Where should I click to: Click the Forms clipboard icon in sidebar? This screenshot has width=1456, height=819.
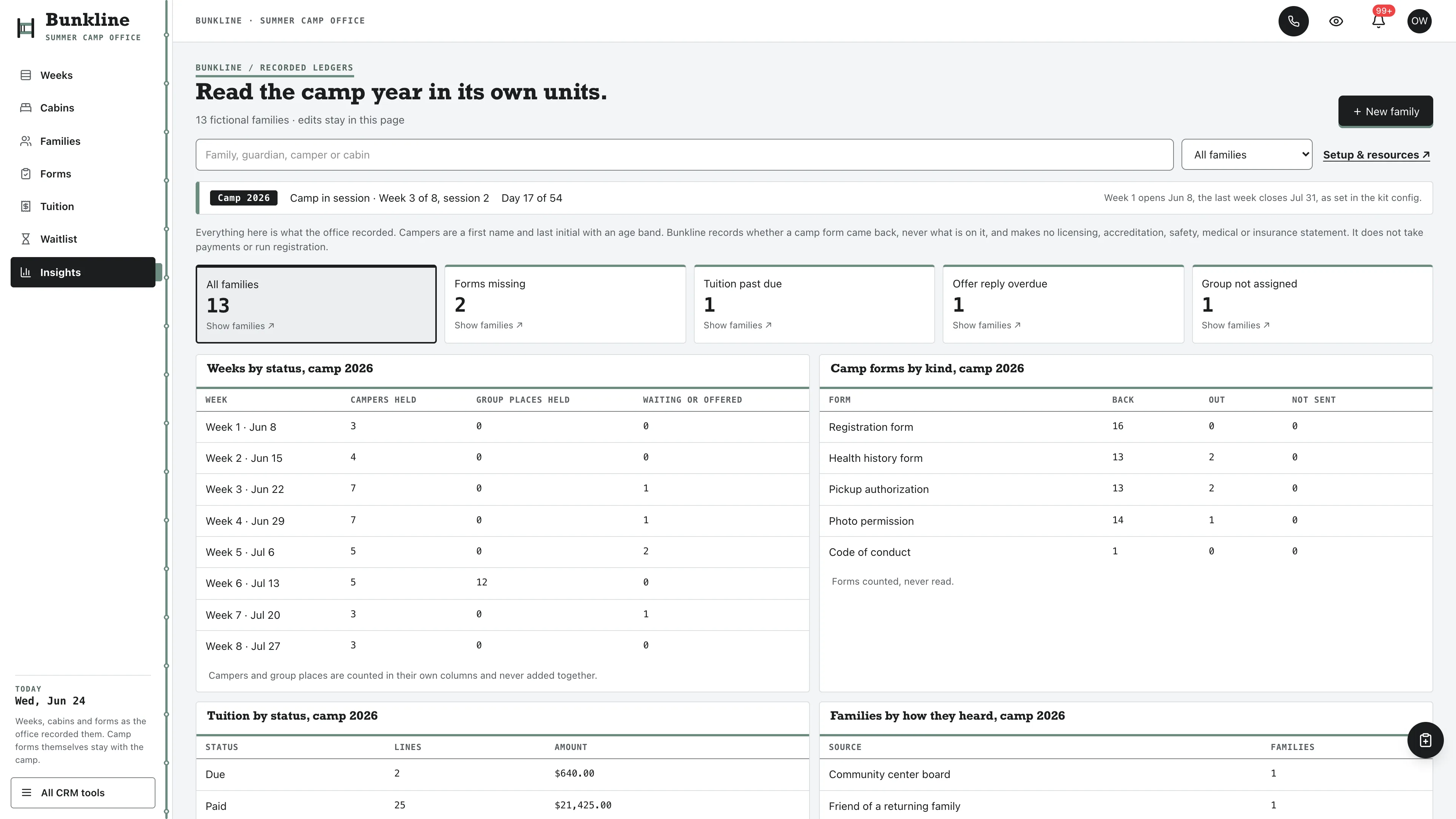[x=26, y=174]
